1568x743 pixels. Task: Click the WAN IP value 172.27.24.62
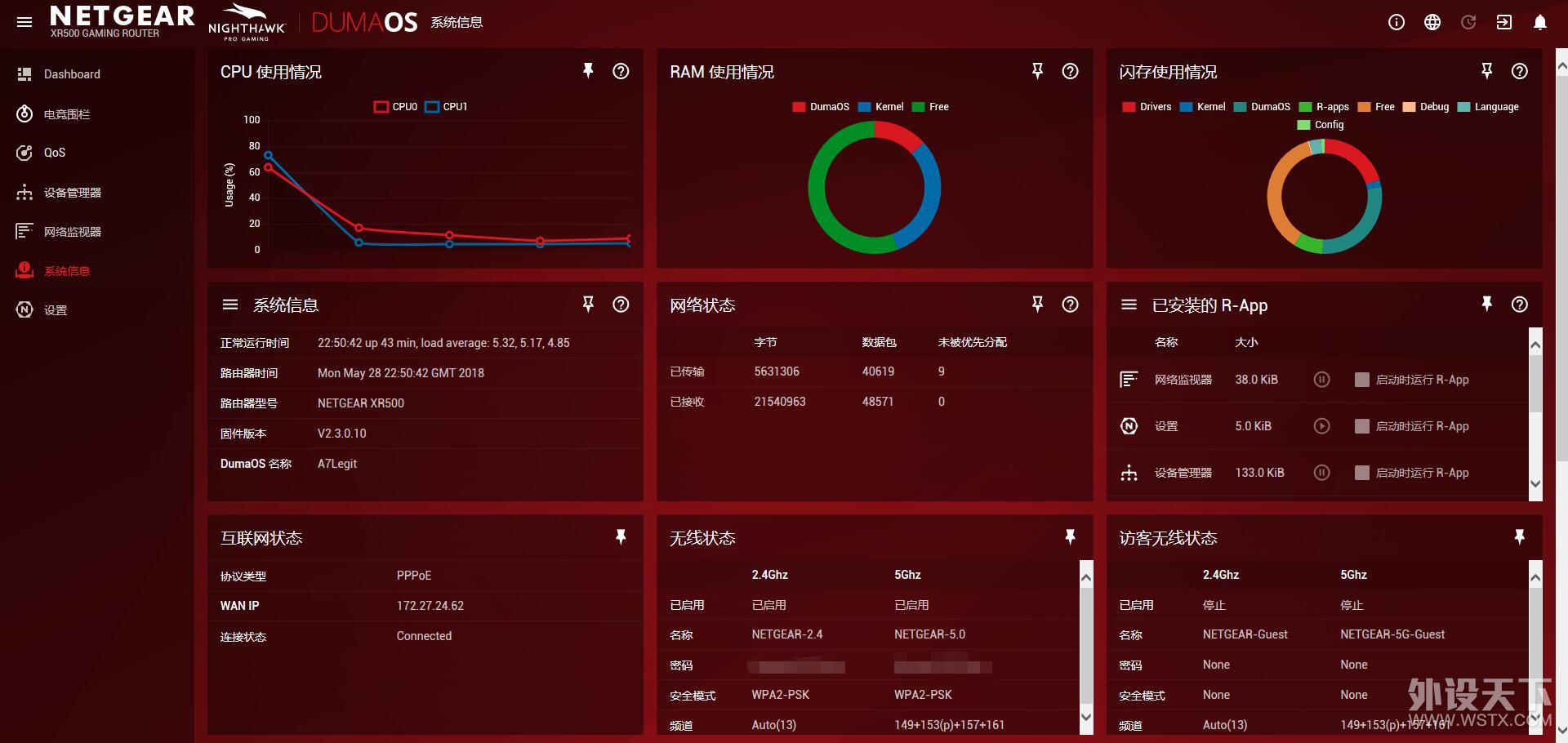[x=430, y=606]
